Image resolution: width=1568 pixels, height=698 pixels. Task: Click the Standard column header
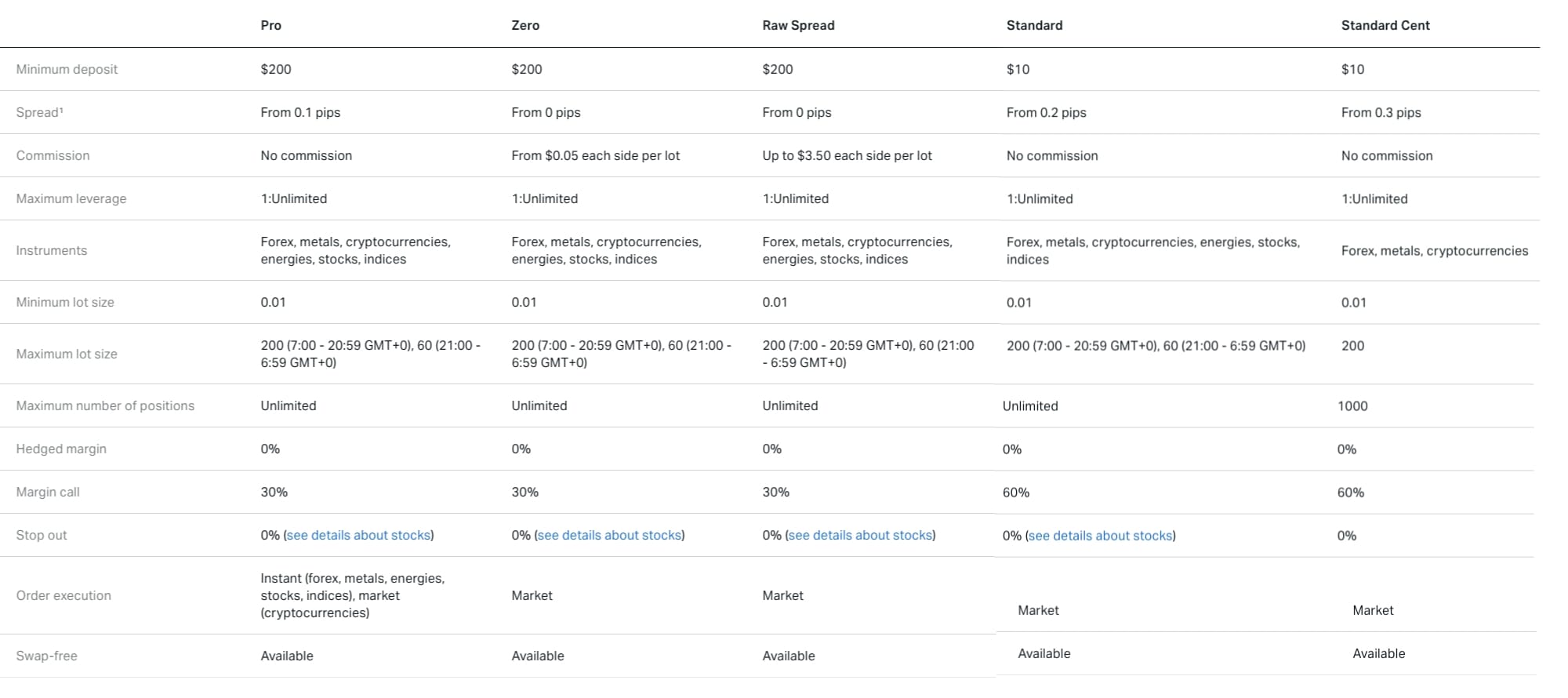click(1034, 25)
